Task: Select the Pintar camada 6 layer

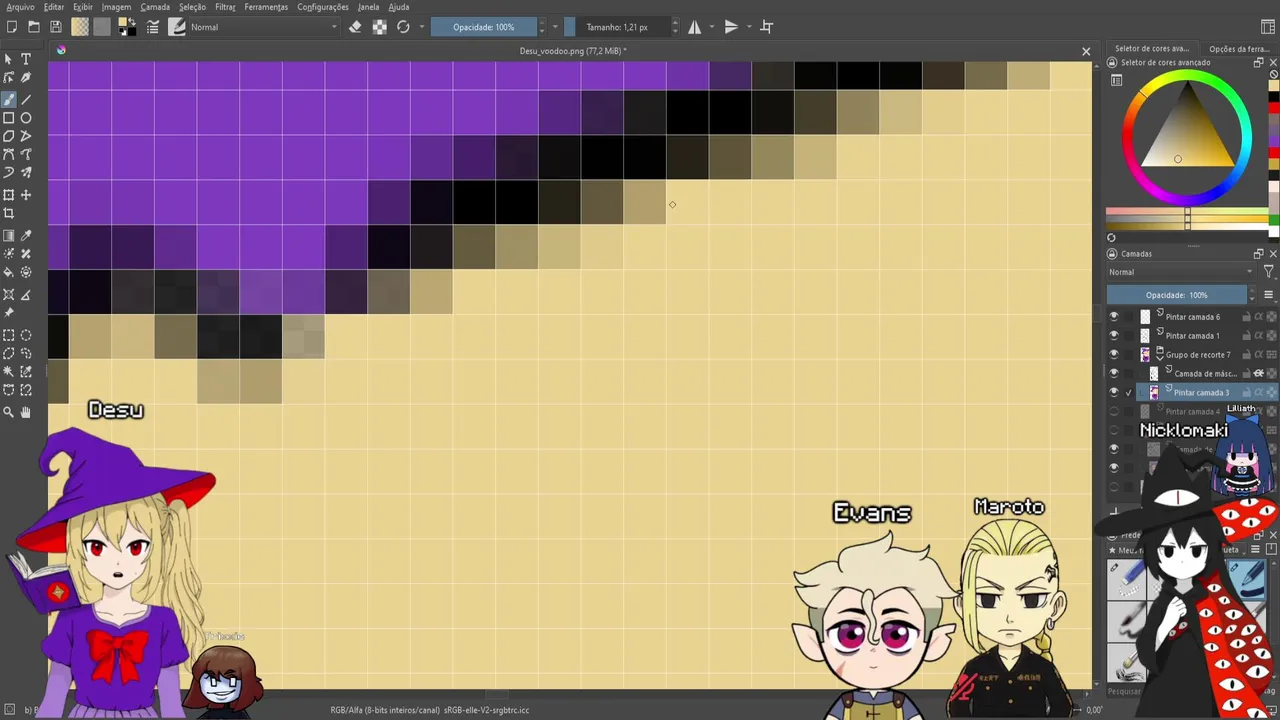Action: [x=1192, y=317]
